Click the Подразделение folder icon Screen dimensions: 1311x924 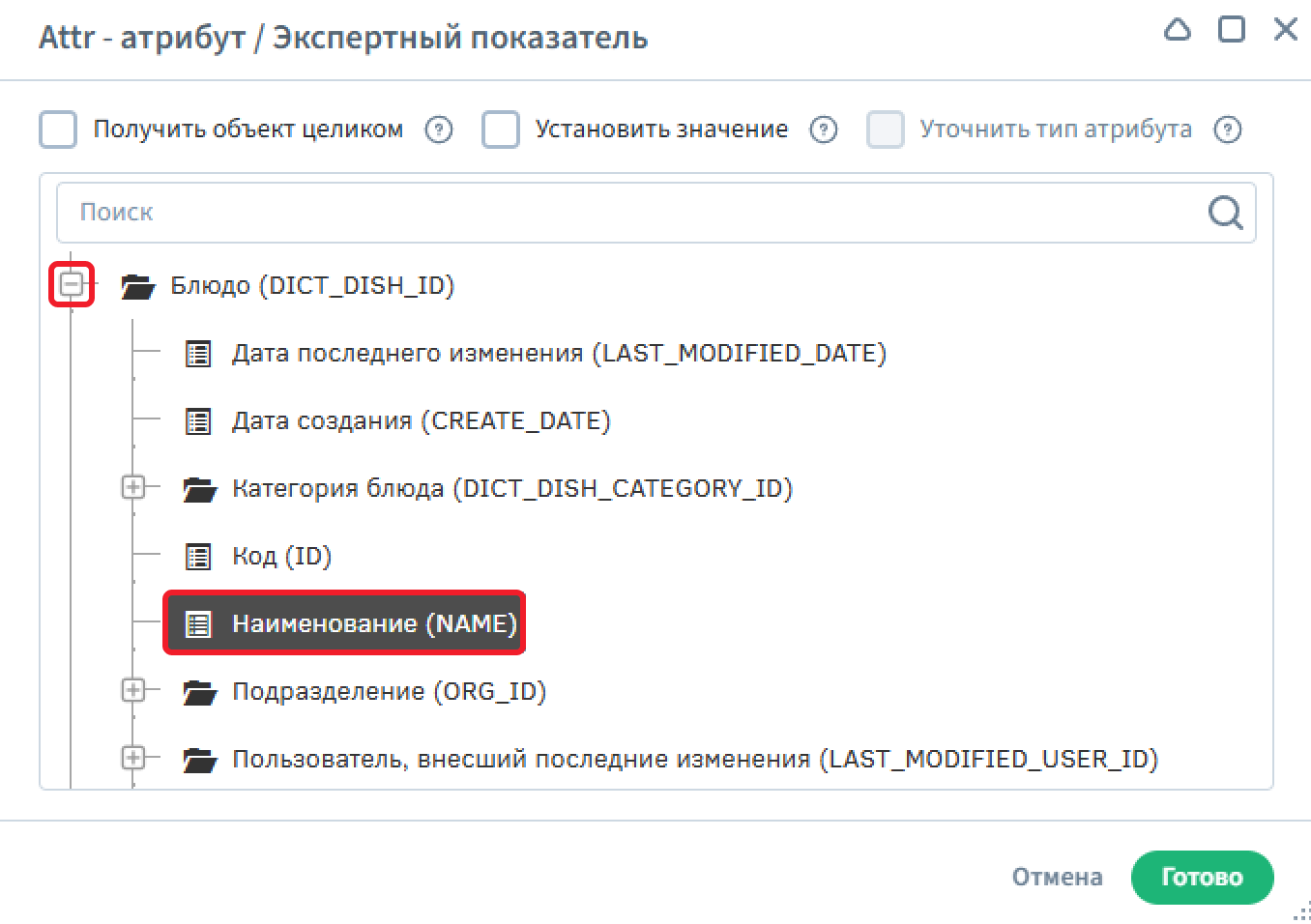[200, 692]
